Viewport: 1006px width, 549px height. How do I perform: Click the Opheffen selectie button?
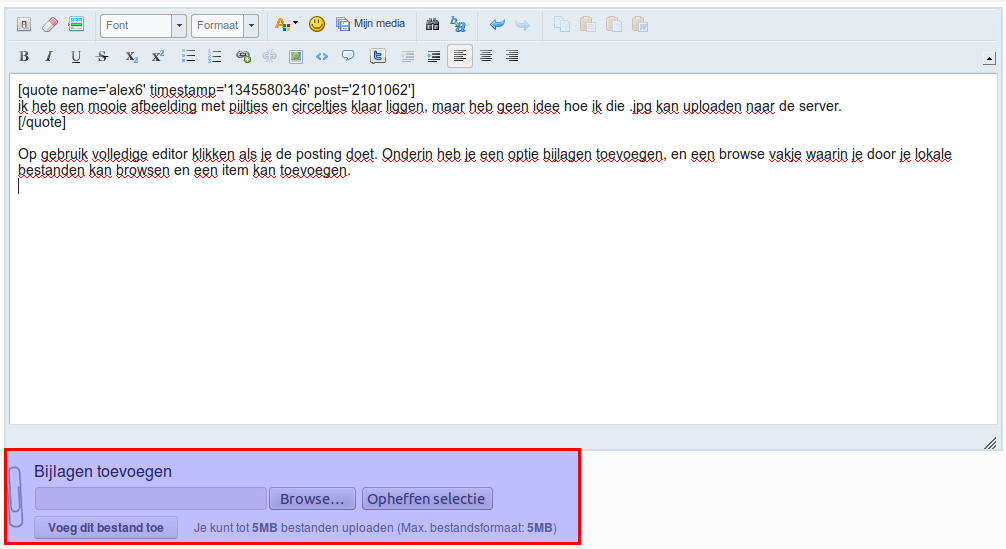(x=427, y=499)
